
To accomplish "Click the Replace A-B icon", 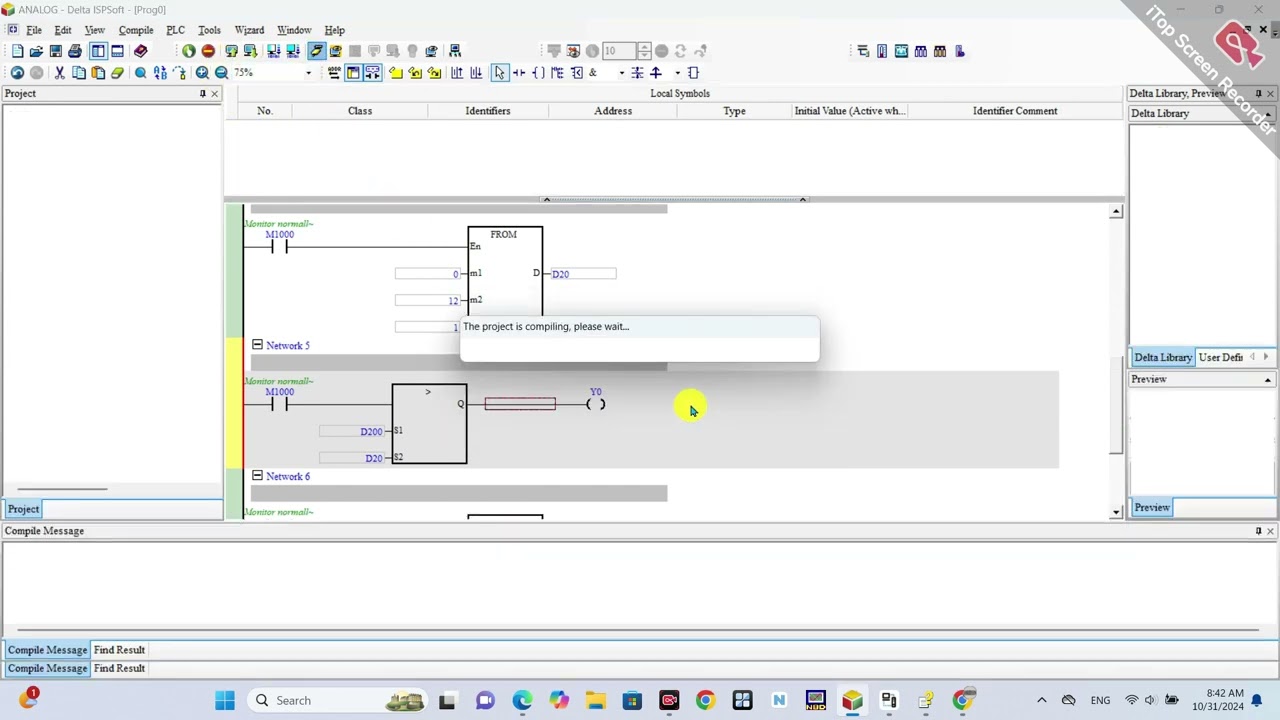I will click(x=160, y=73).
